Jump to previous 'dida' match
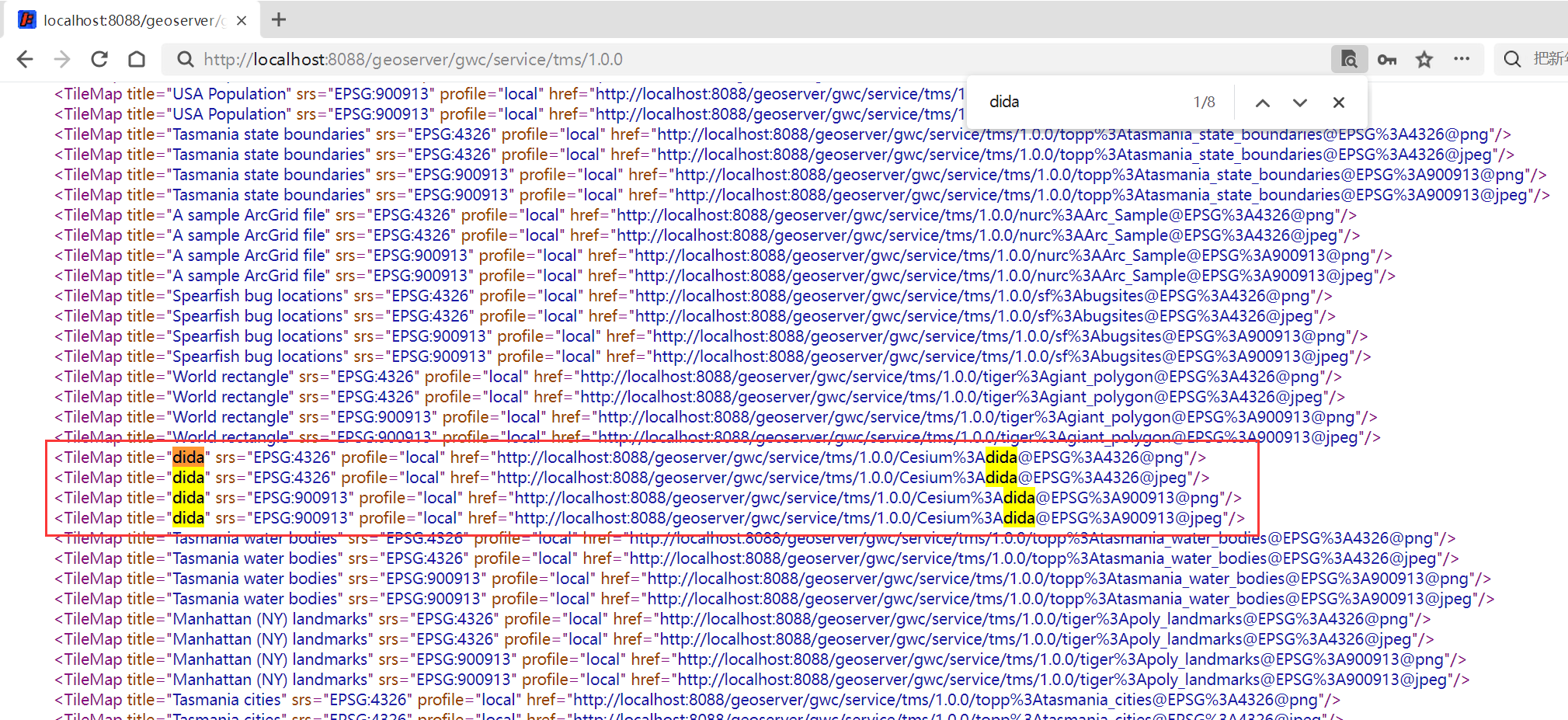Screen dimensions: 1568x720 click(x=1263, y=103)
